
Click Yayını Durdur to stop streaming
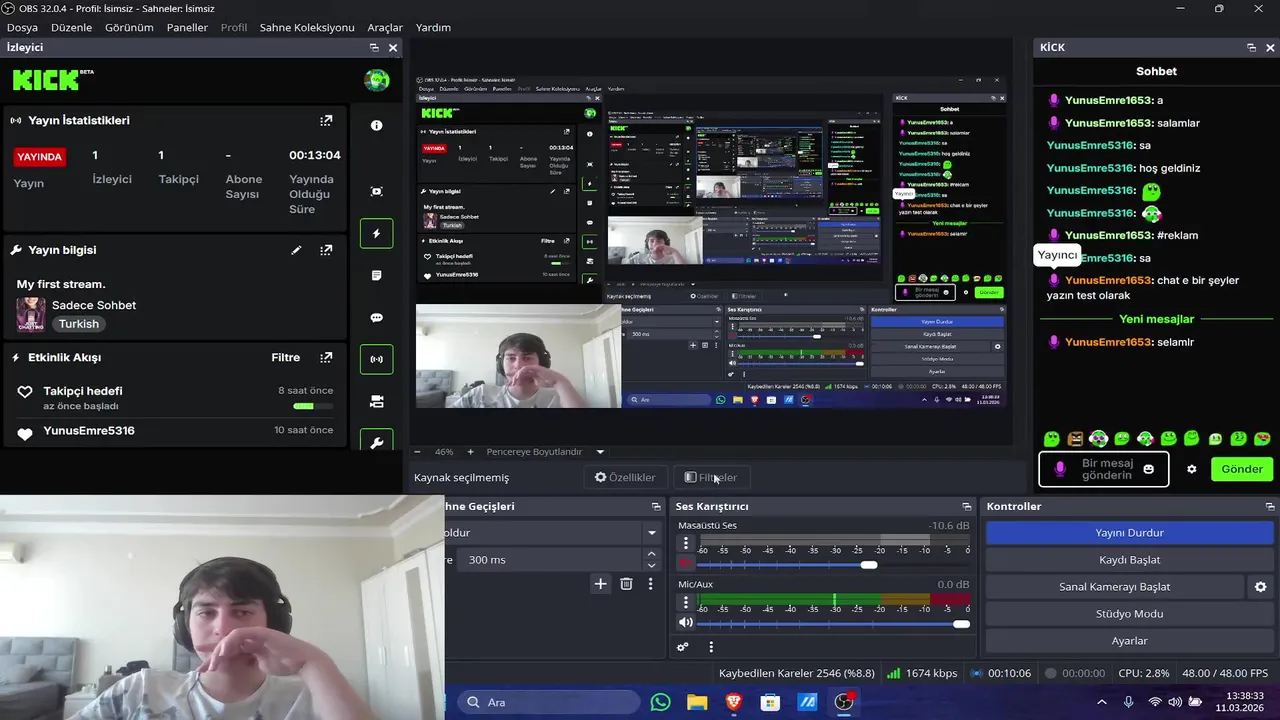pyautogui.click(x=1129, y=533)
